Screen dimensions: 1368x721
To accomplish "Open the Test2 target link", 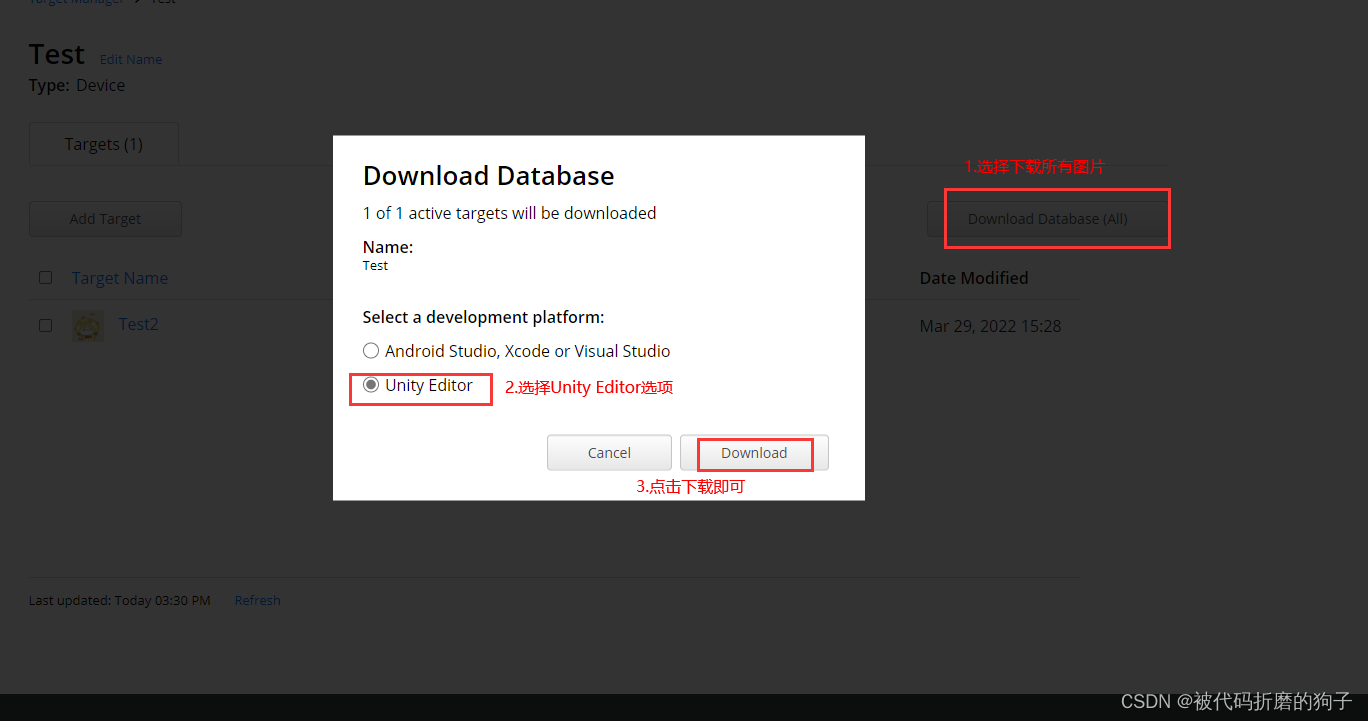I will 138,324.
